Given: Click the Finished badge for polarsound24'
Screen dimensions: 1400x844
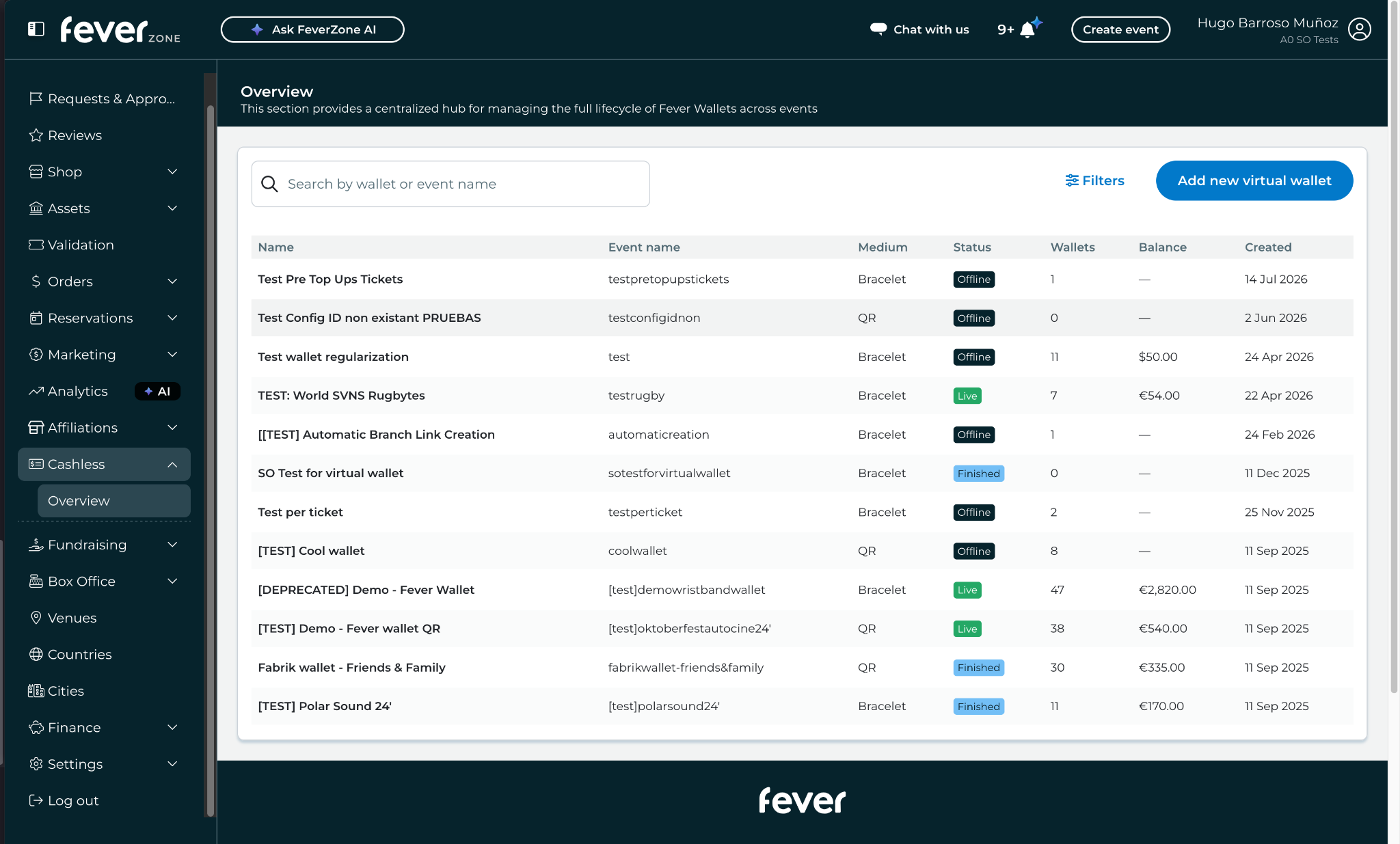Looking at the screenshot, I should click(978, 707).
